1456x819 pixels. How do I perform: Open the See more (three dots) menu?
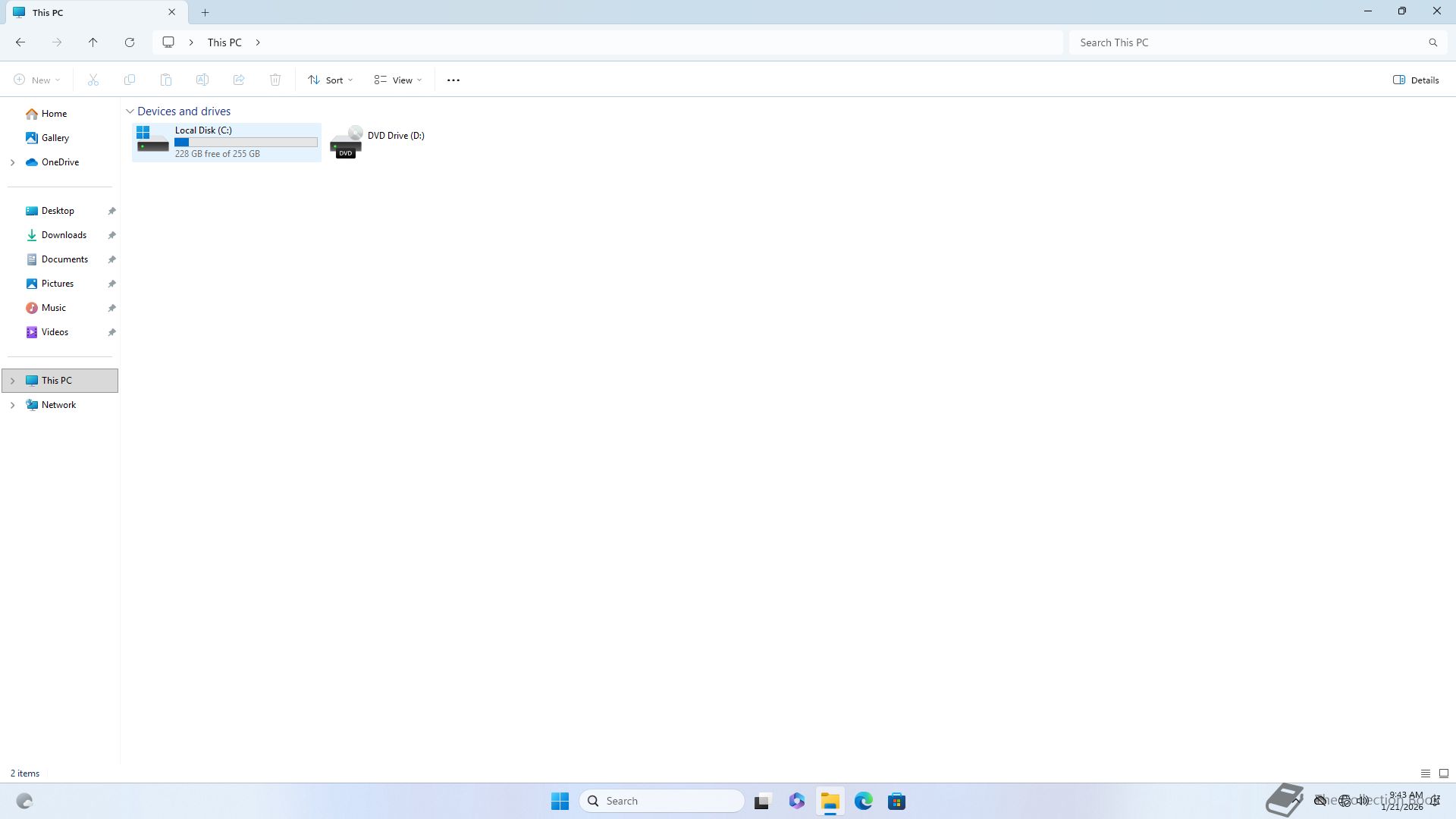[x=453, y=80]
